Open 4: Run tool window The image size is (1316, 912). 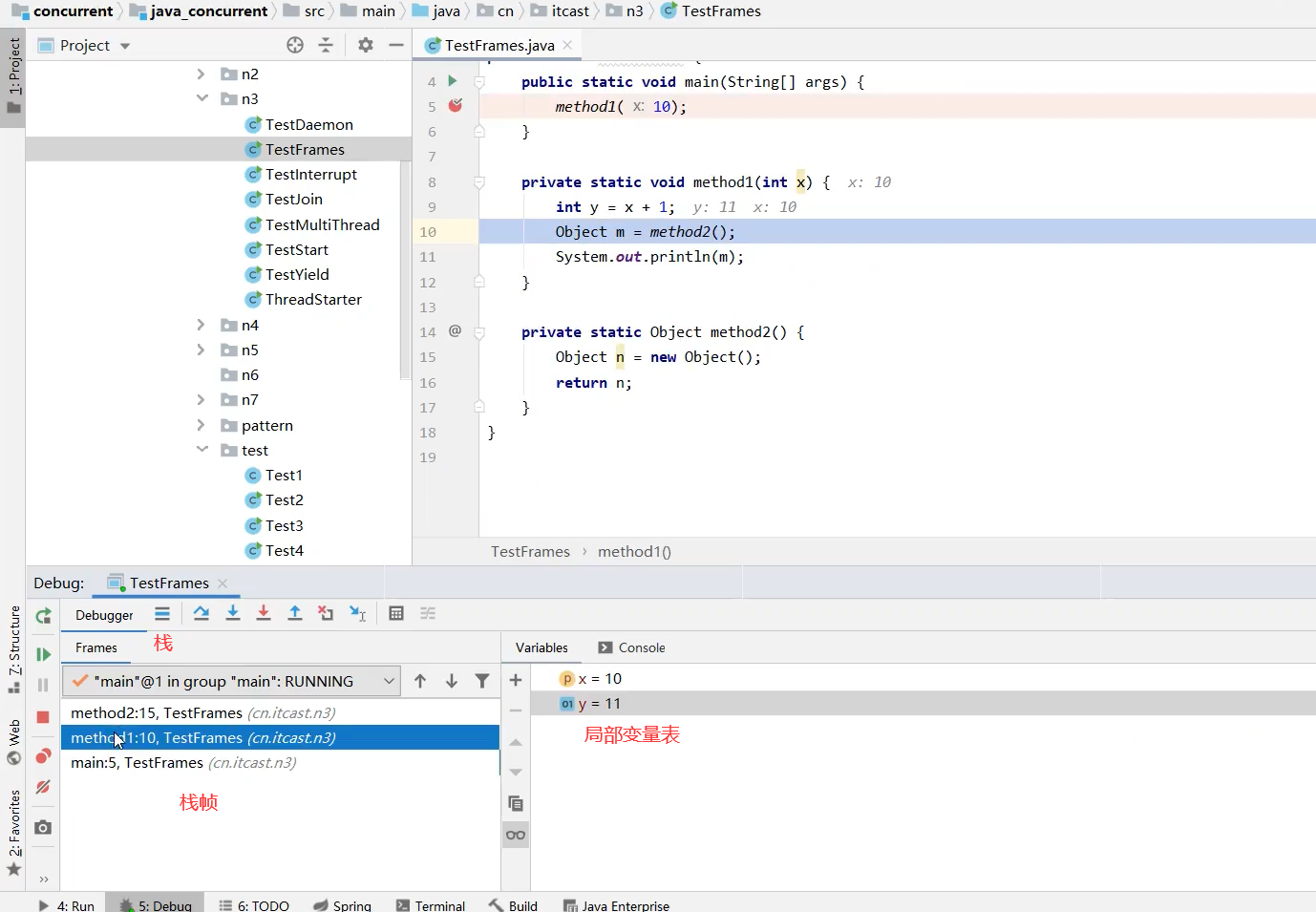coord(66,905)
